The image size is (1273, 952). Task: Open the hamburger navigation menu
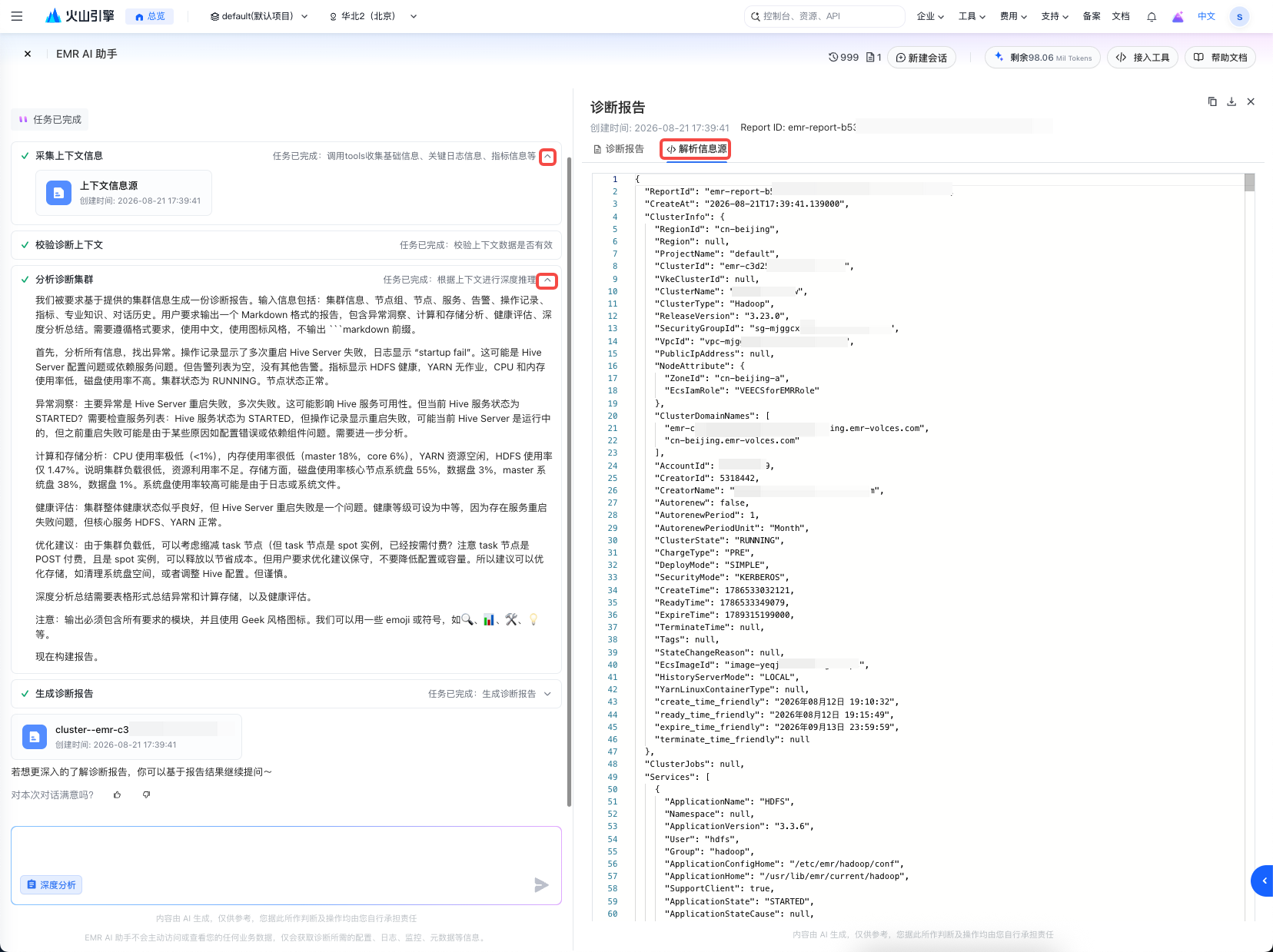[x=17, y=16]
